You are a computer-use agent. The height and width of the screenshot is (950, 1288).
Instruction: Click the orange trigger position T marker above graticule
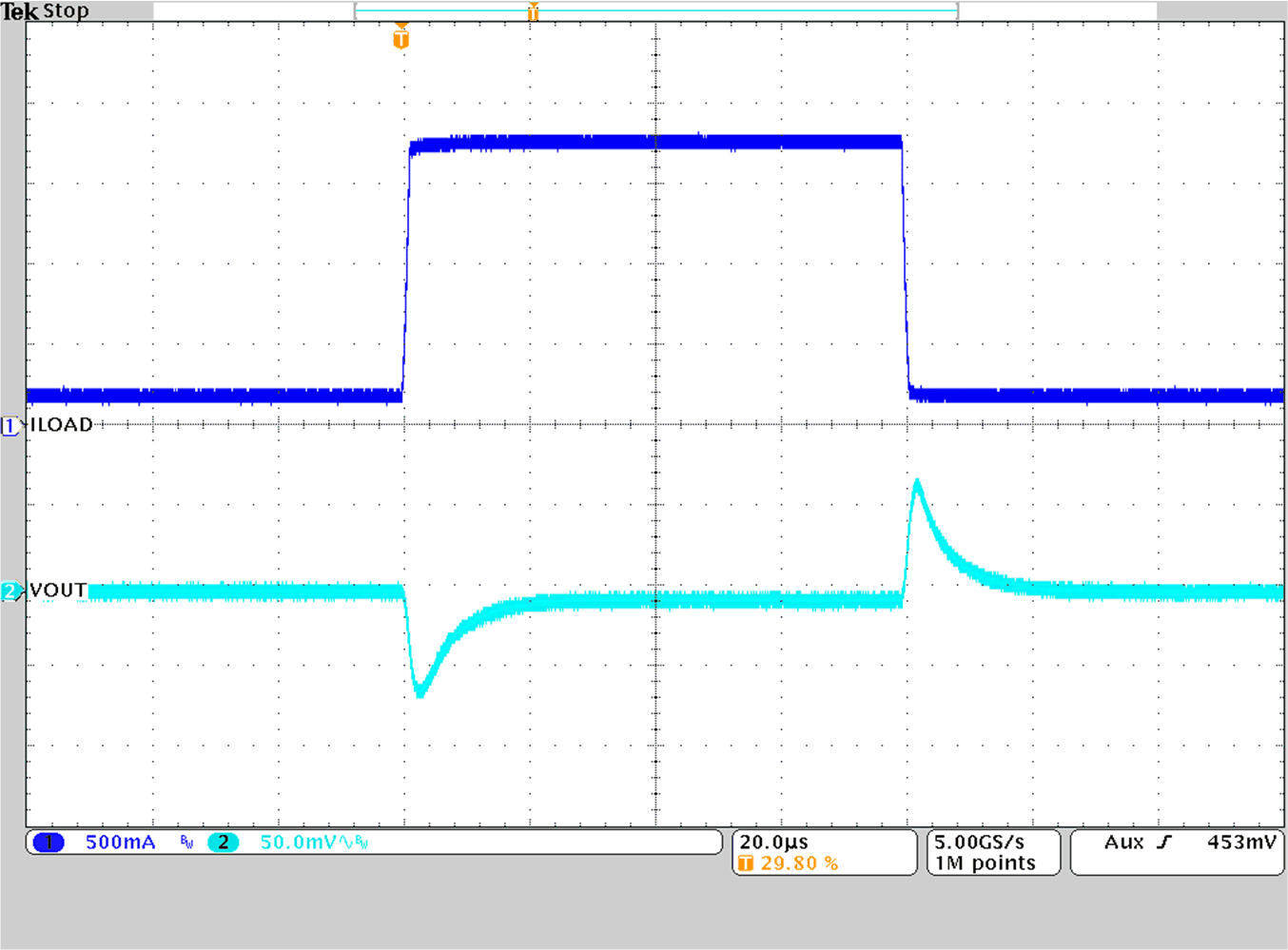(401, 38)
